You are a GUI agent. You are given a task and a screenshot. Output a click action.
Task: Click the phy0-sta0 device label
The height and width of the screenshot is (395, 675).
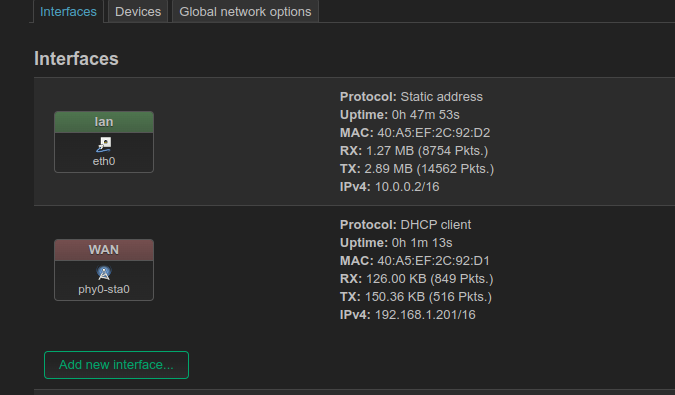104,289
